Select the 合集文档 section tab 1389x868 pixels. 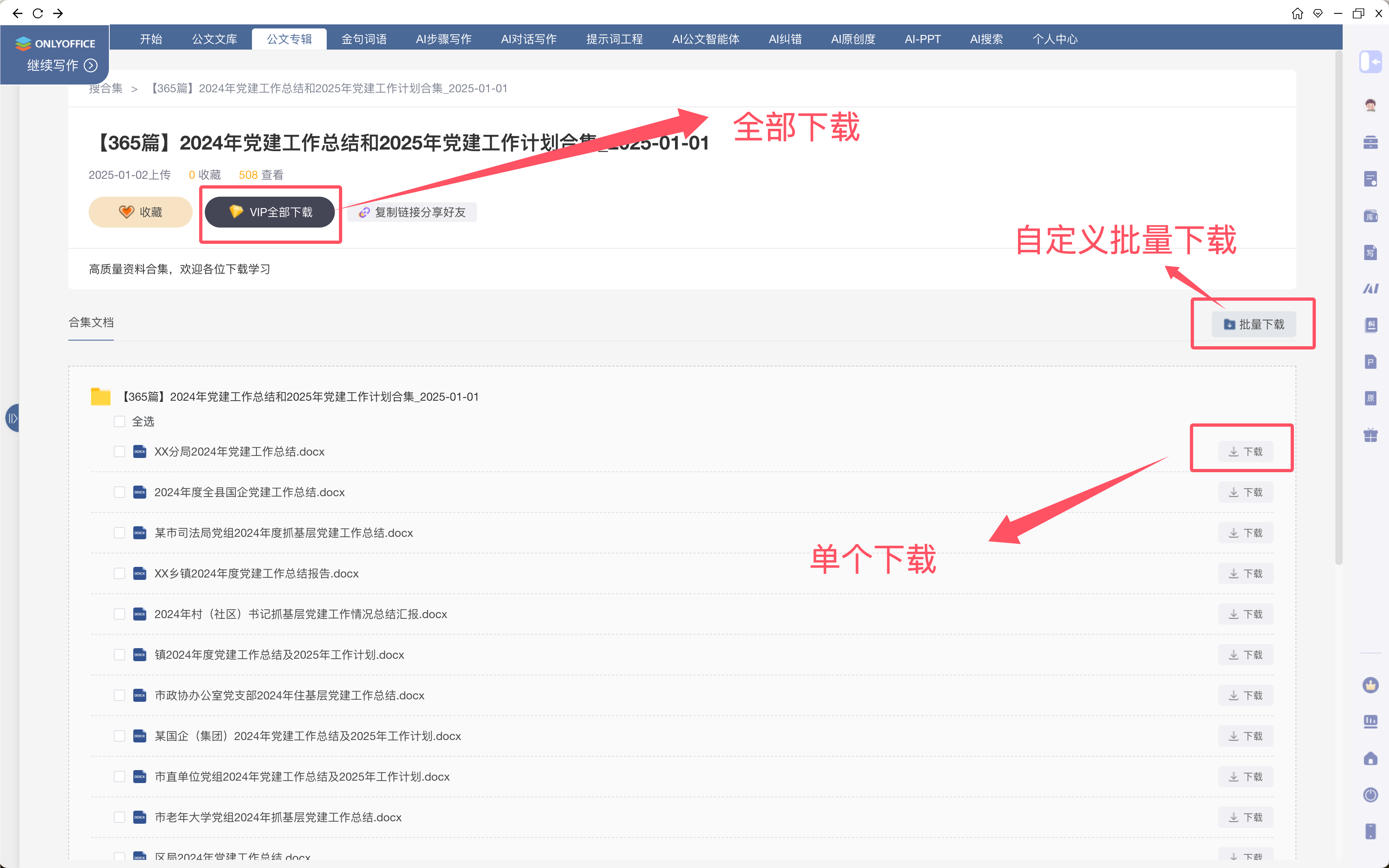click(x=91, y=323)
